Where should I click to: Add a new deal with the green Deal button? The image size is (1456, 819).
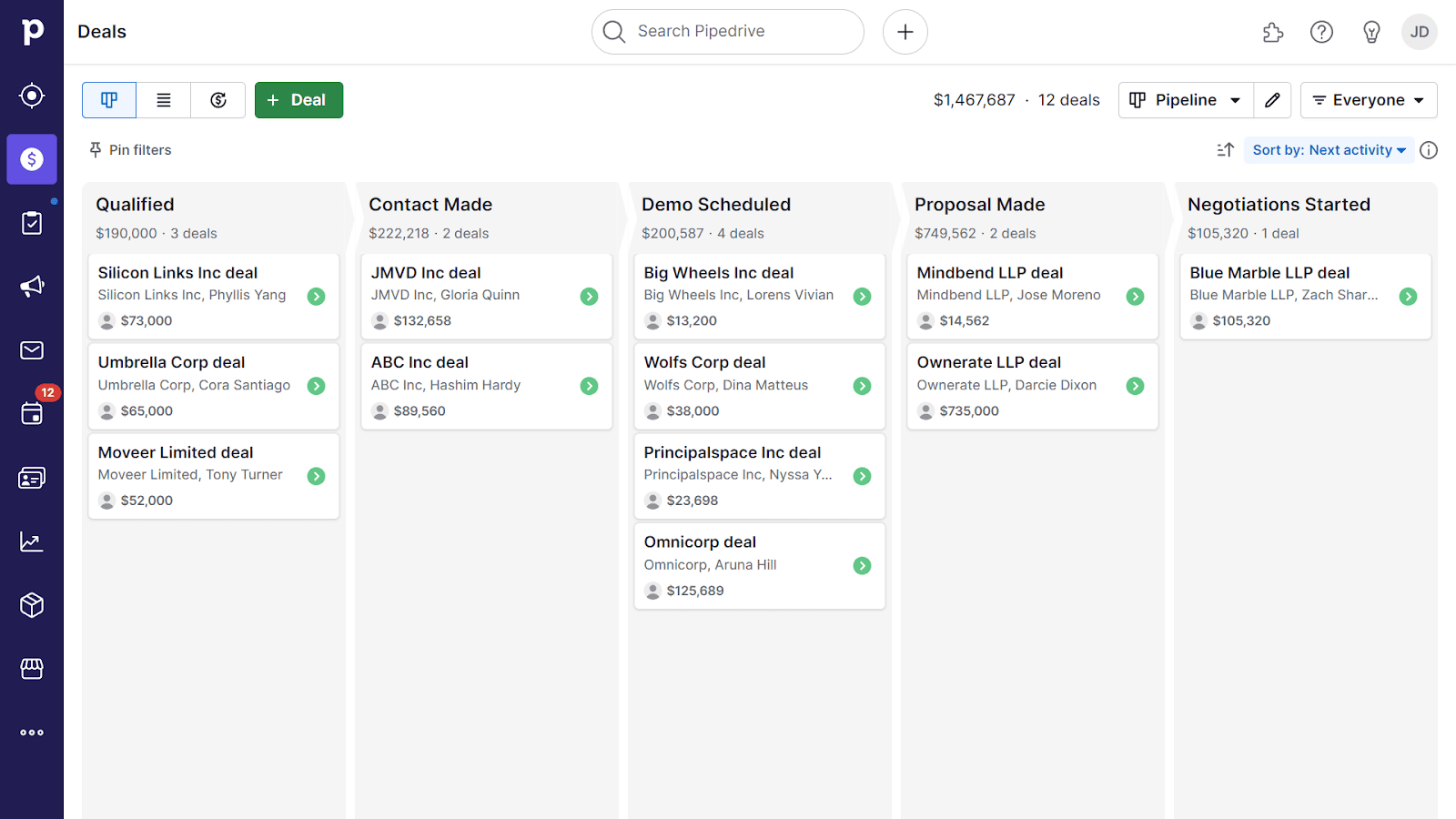[298, 100]
